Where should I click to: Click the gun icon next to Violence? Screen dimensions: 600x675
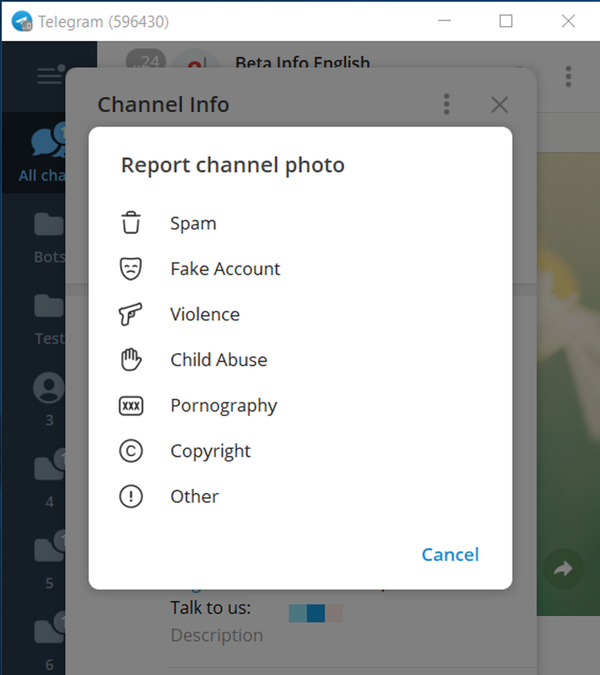click(x=131, y=314)
